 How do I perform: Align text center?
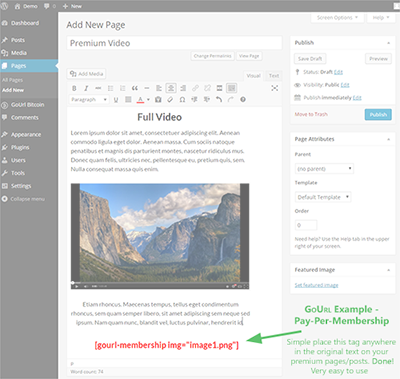[x=171, y=88]
